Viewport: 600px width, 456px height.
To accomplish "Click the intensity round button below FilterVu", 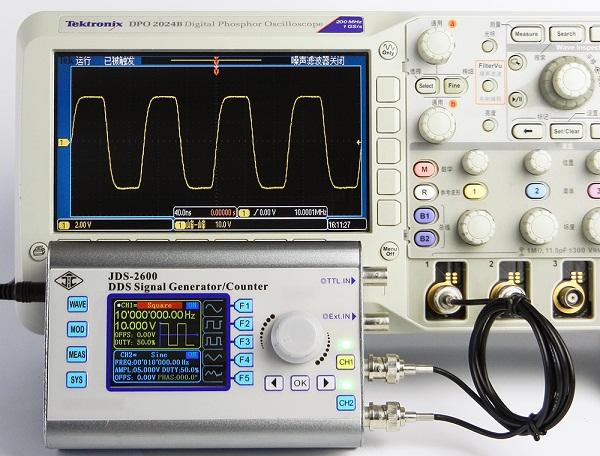I will (x=490, y=125).
